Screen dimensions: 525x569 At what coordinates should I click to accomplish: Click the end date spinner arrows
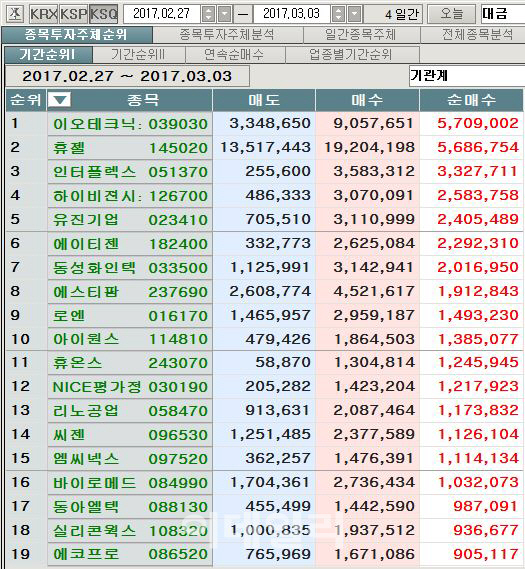(x=338, y=14)
